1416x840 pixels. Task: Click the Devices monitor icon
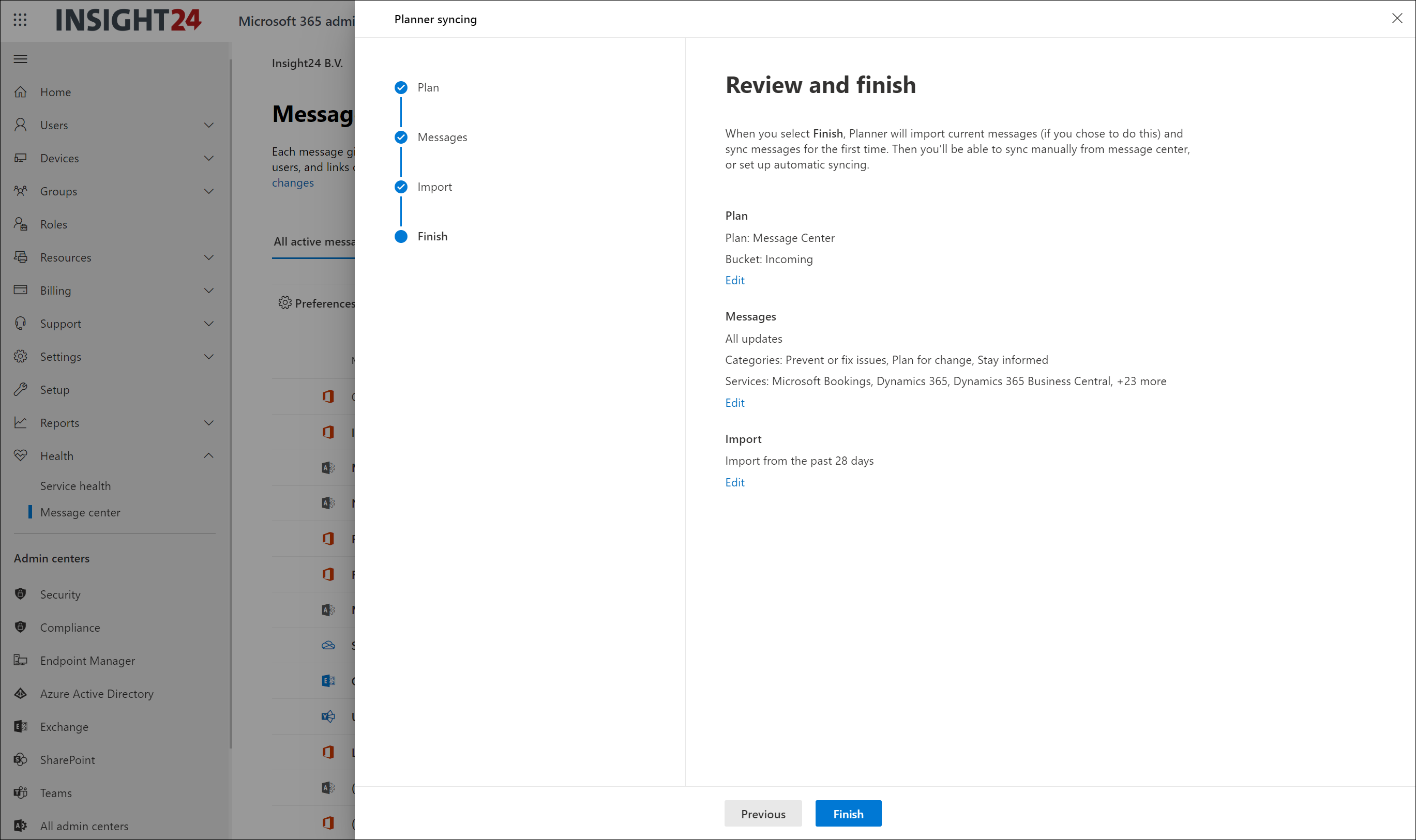20,158
